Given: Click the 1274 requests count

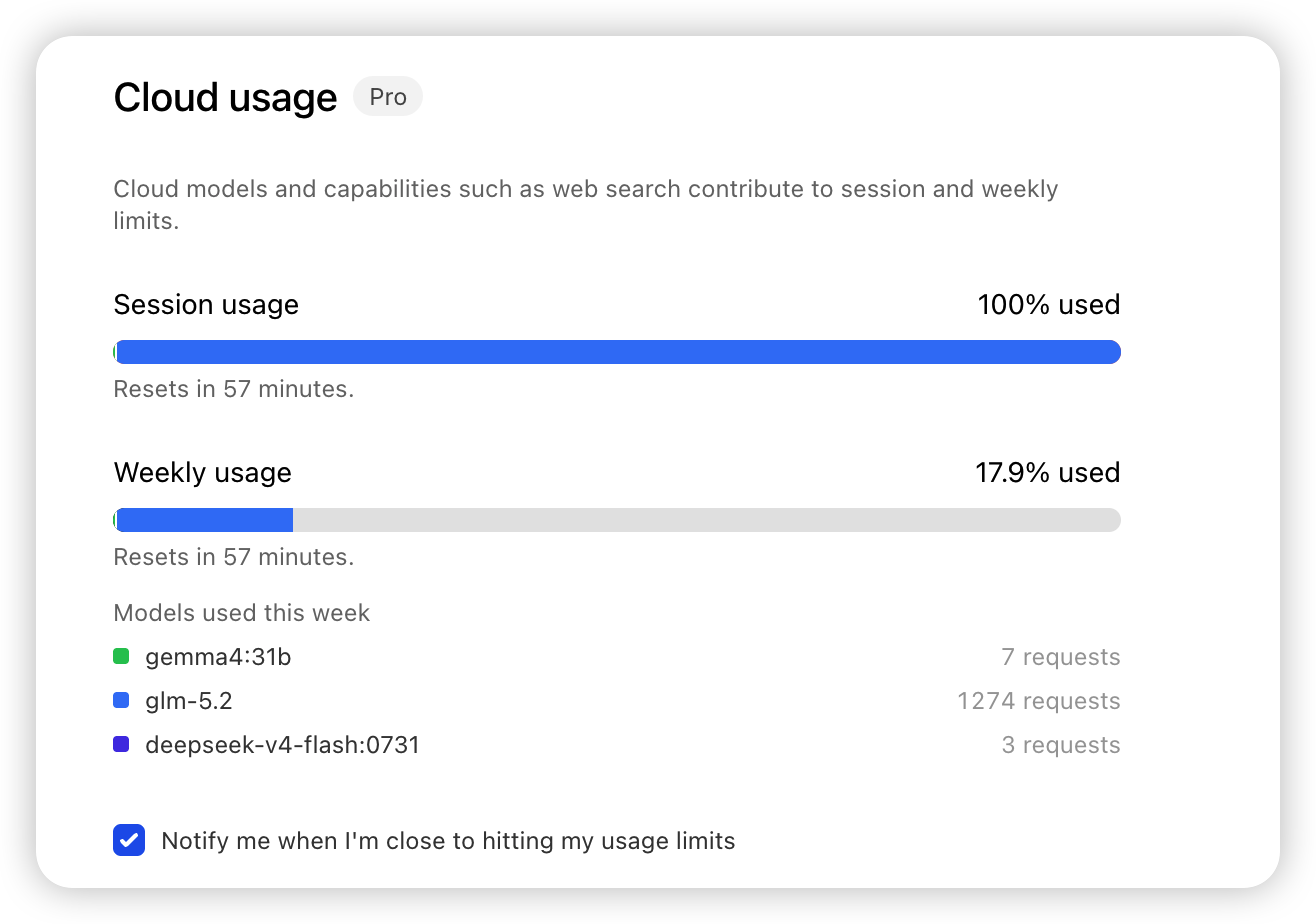Looking at the screenshot, I should coord(1038,701).
